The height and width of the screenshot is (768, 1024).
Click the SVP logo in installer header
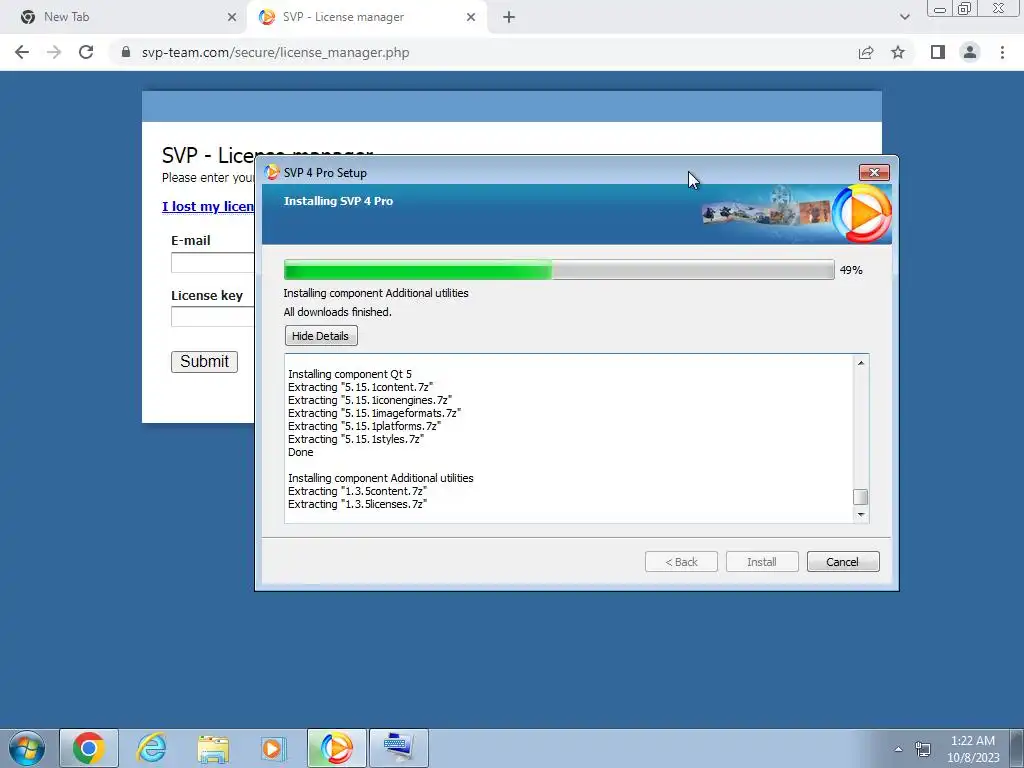tap(861, 214)
